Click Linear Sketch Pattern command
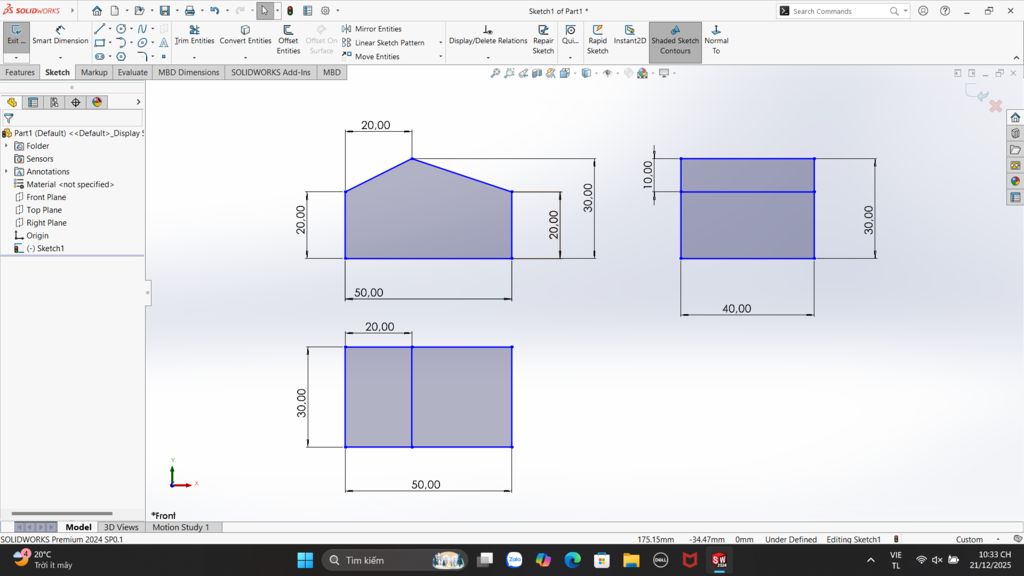Screen dimensions: 1024x576 pyautogui.click(x=383, y=42)
